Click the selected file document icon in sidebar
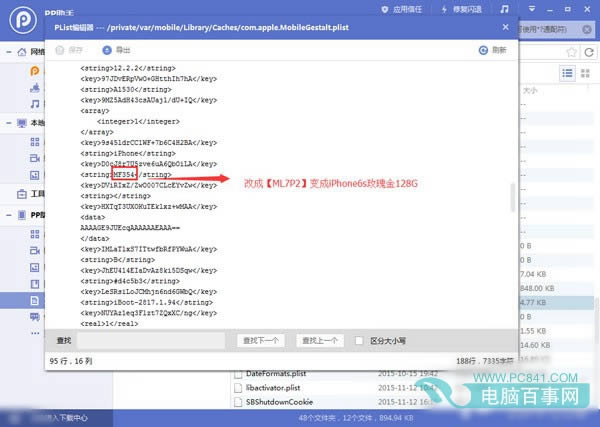600x427 pixels. click(35, 301)
